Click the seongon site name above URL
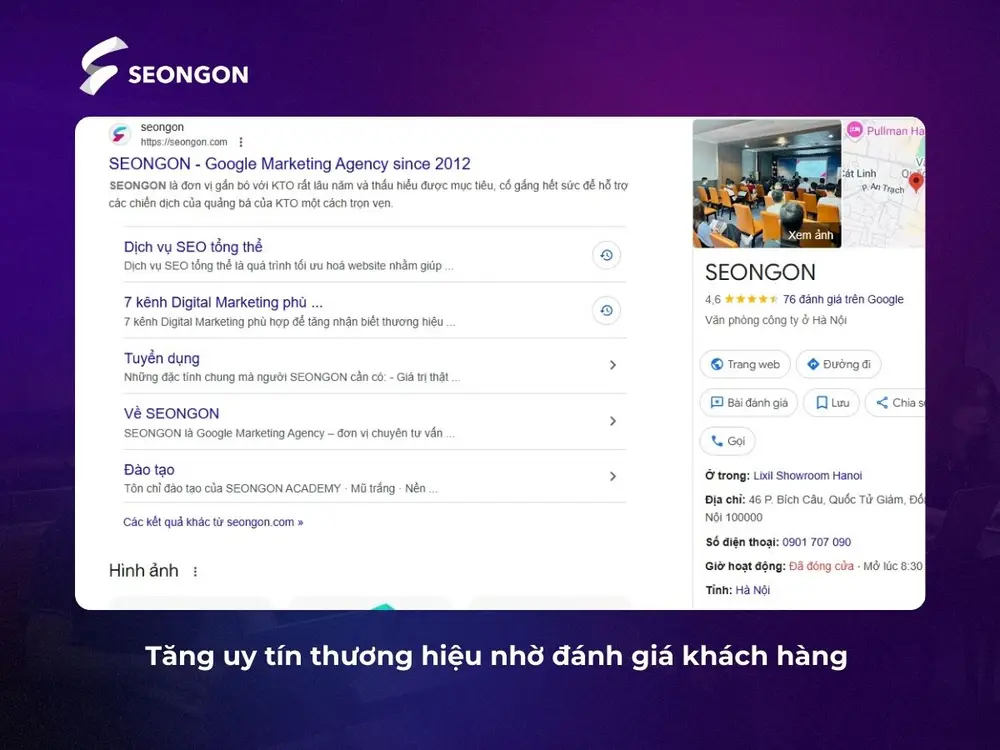Image resolution: width=1000 pixels, height=750 pixels. [x=162, y=127]
